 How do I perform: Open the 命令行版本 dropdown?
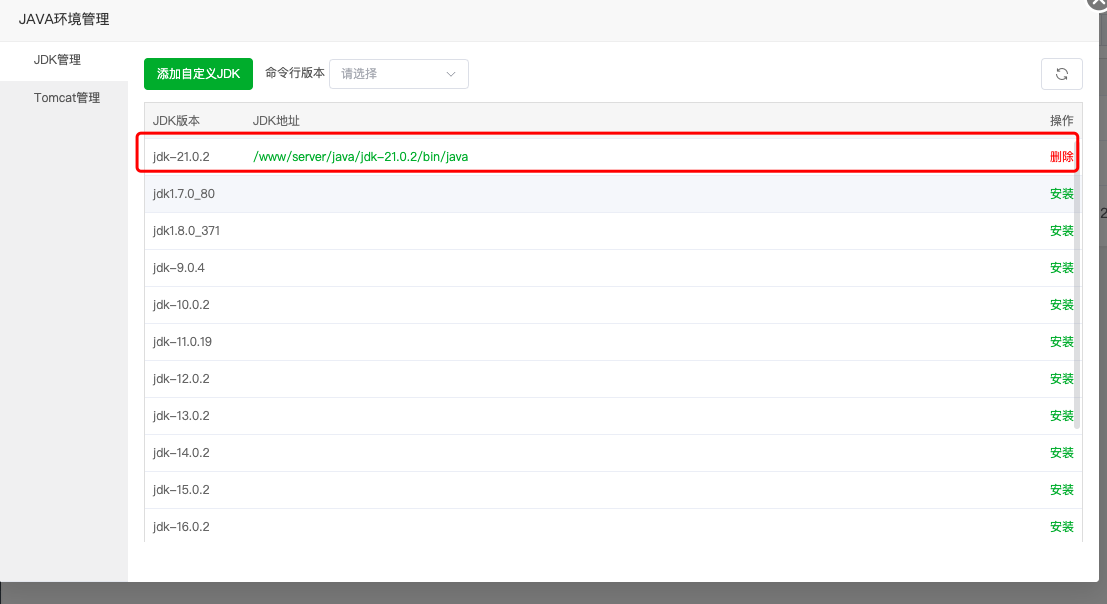tap(398, 74)
